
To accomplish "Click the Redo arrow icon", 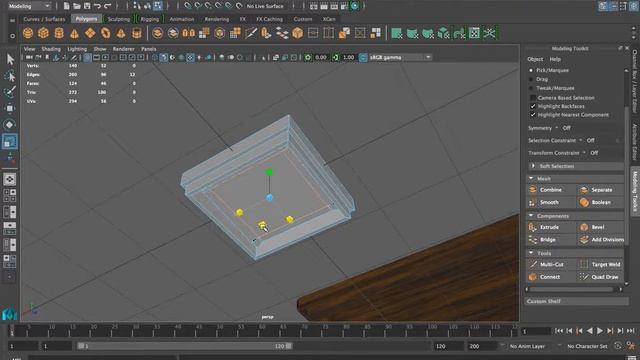I will 108,6.
